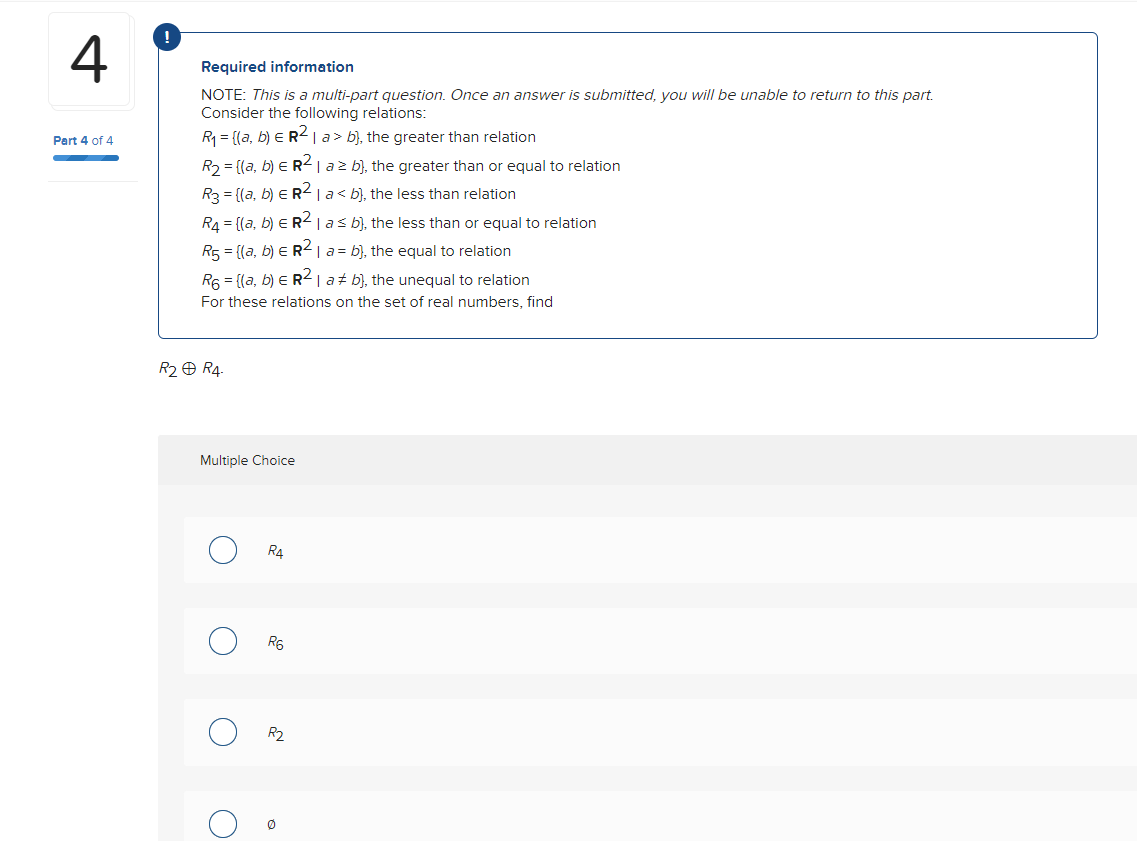Select the R4 radio button

tap(222, 550)
